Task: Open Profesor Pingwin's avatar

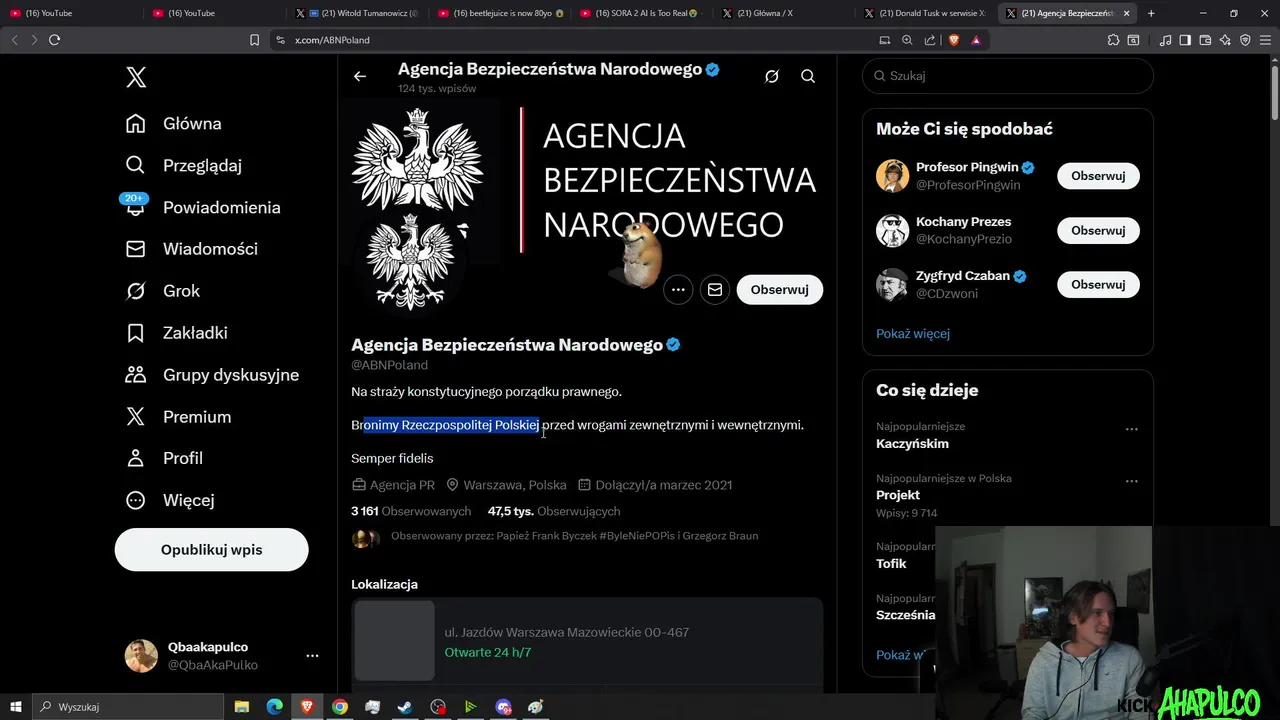Action: point(892,176)
